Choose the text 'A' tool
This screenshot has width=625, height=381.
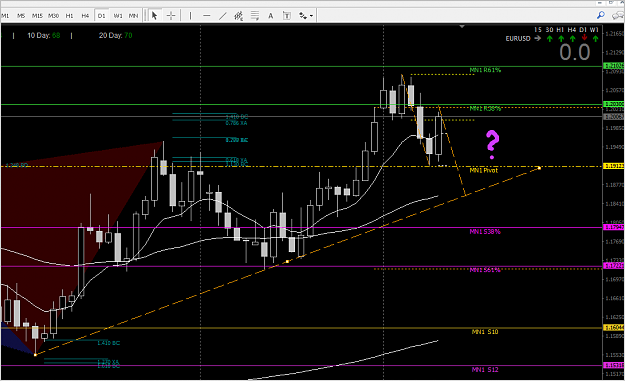pos(271,16)
